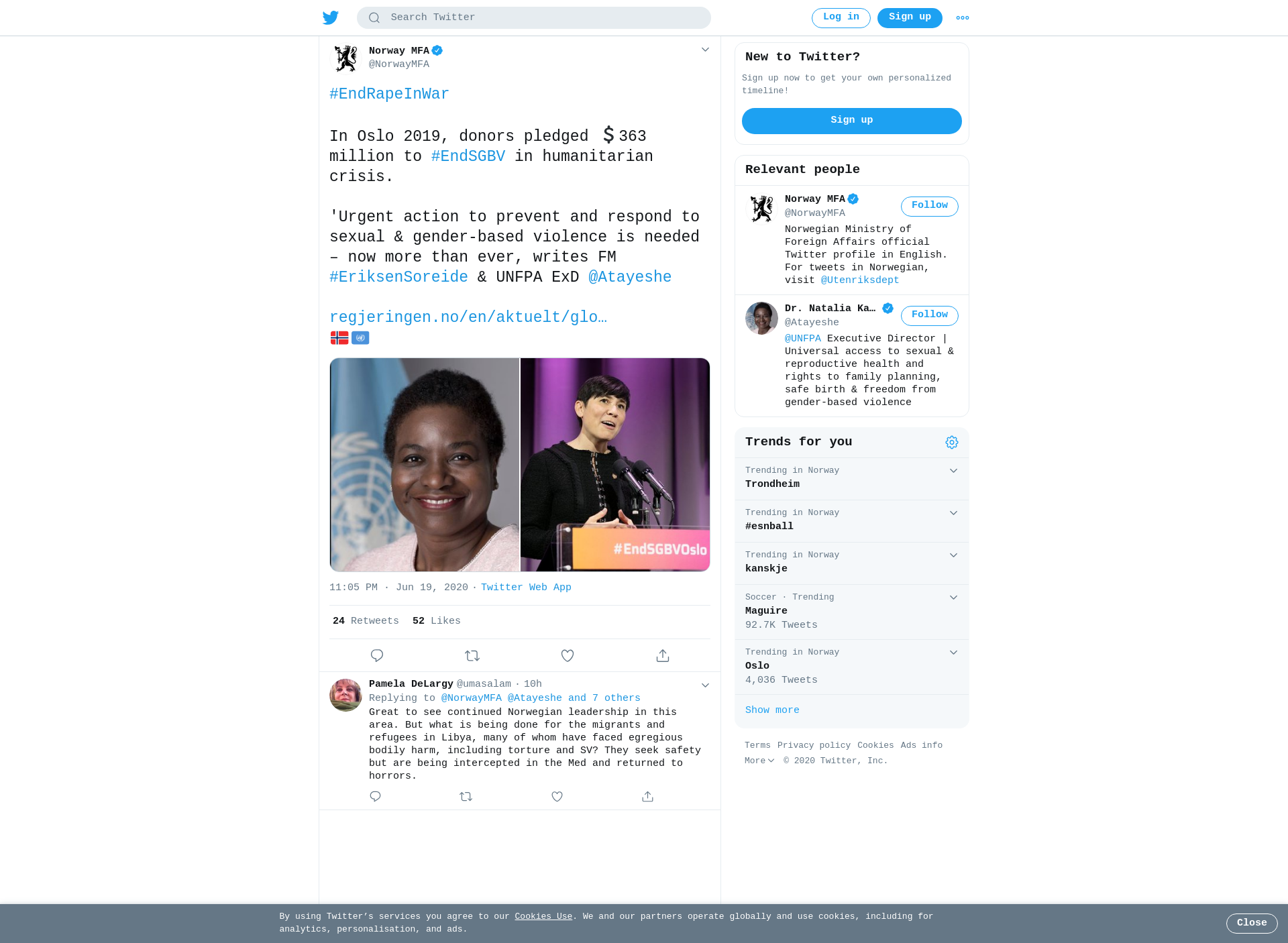This screenshot has width=1288, height=943.
Task: Share Pamela DeLargy's reply
Action: [x=647, y=796]
